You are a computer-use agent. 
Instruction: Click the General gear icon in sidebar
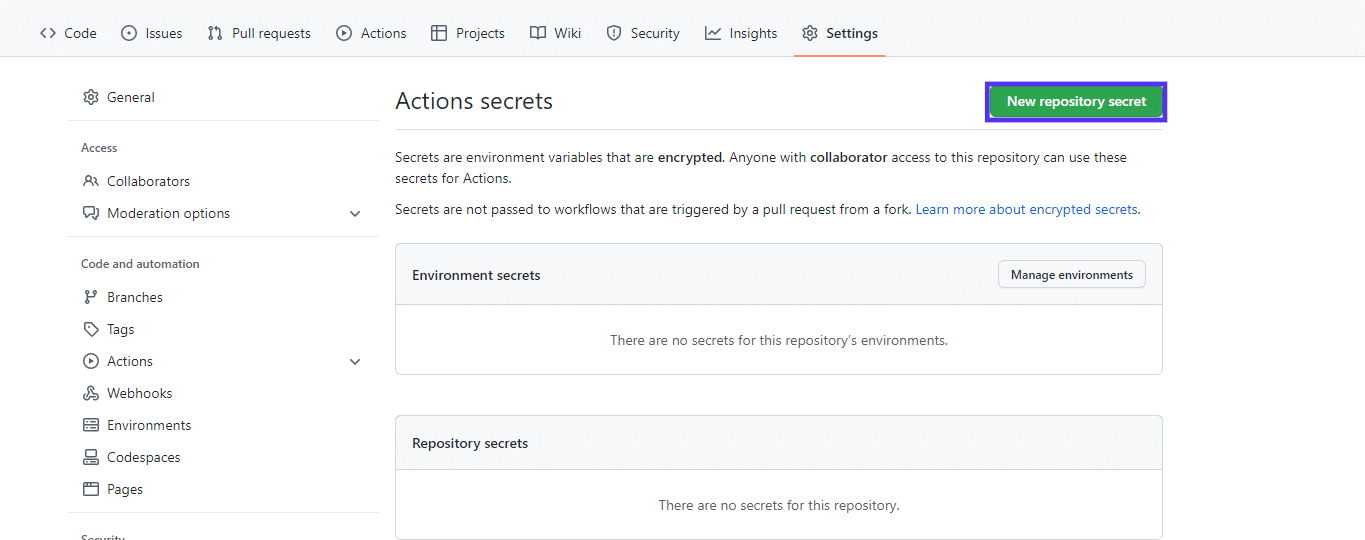pos(91,97)
